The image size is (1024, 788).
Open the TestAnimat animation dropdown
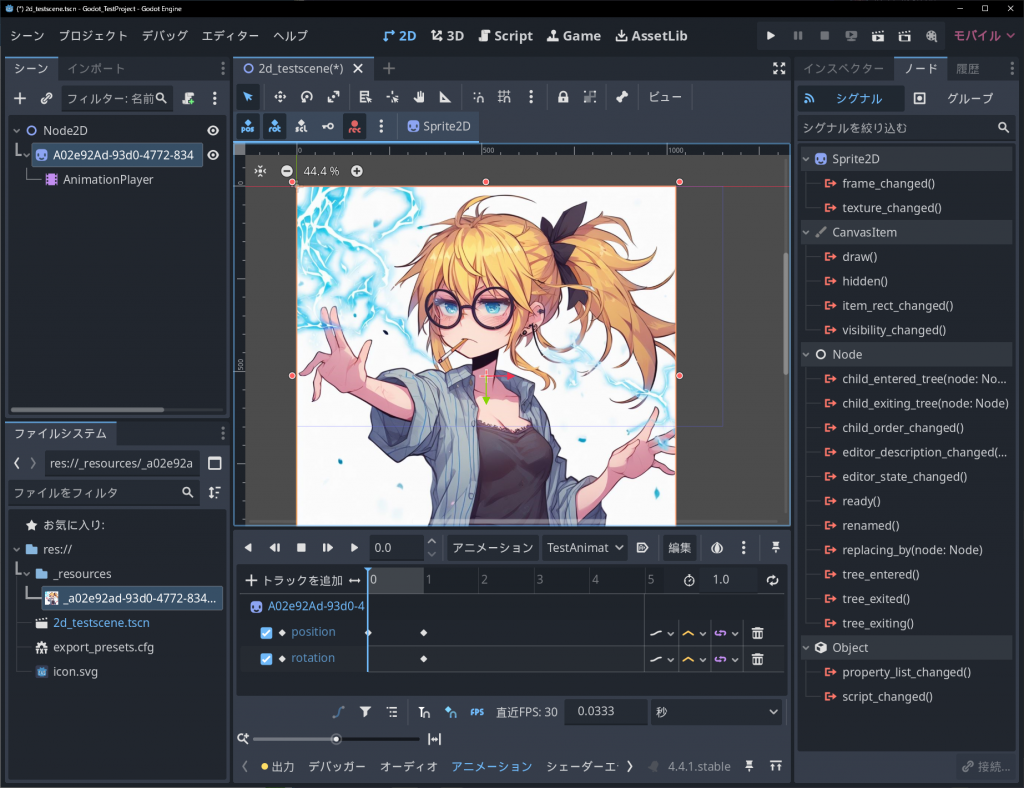click(584, 548)
